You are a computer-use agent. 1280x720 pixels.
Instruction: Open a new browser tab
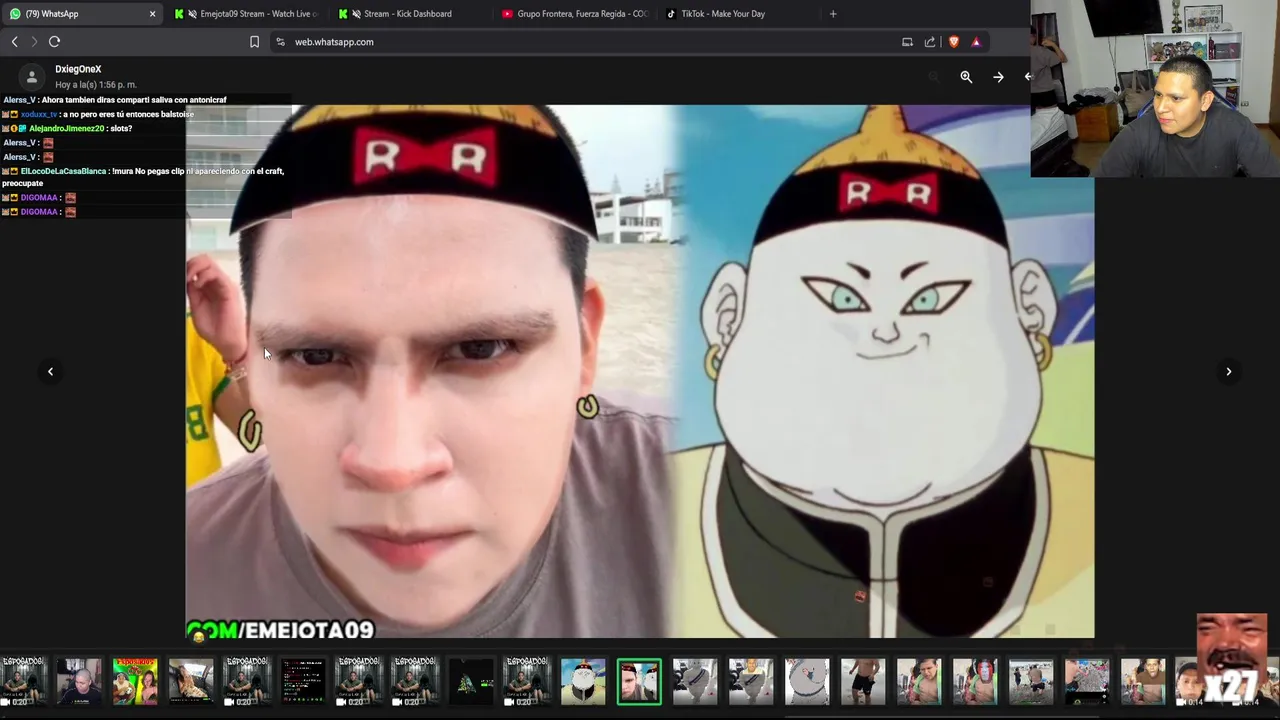[833, 14]
